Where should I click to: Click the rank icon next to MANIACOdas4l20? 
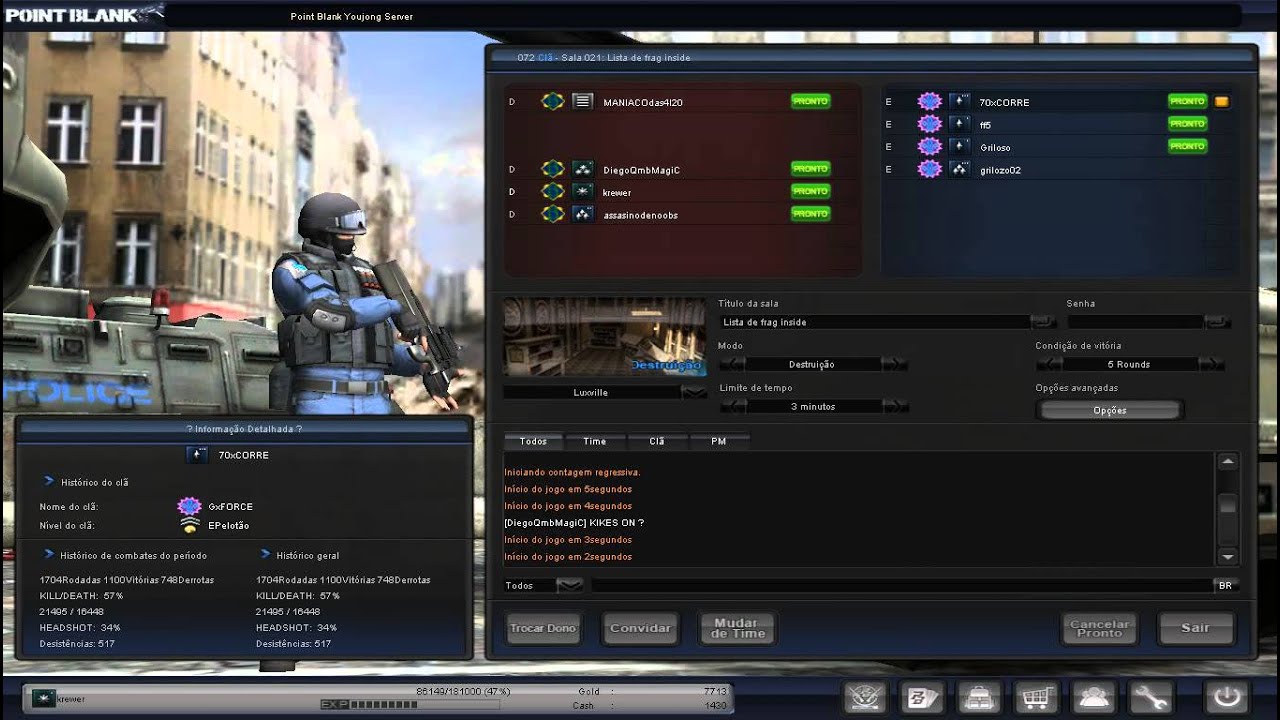583,102
